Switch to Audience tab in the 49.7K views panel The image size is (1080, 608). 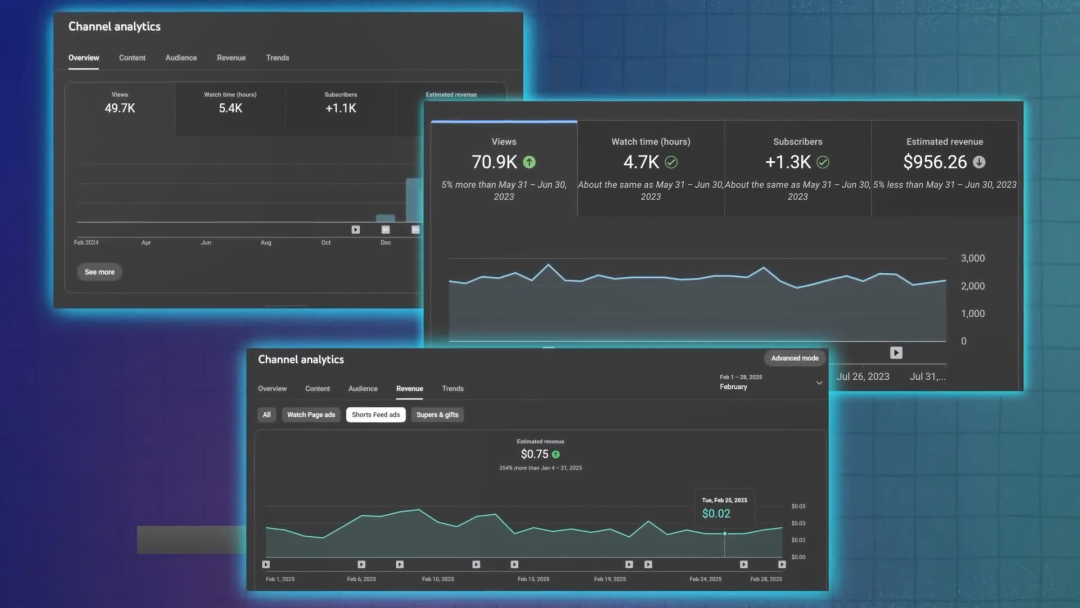[x=181, y=58]
